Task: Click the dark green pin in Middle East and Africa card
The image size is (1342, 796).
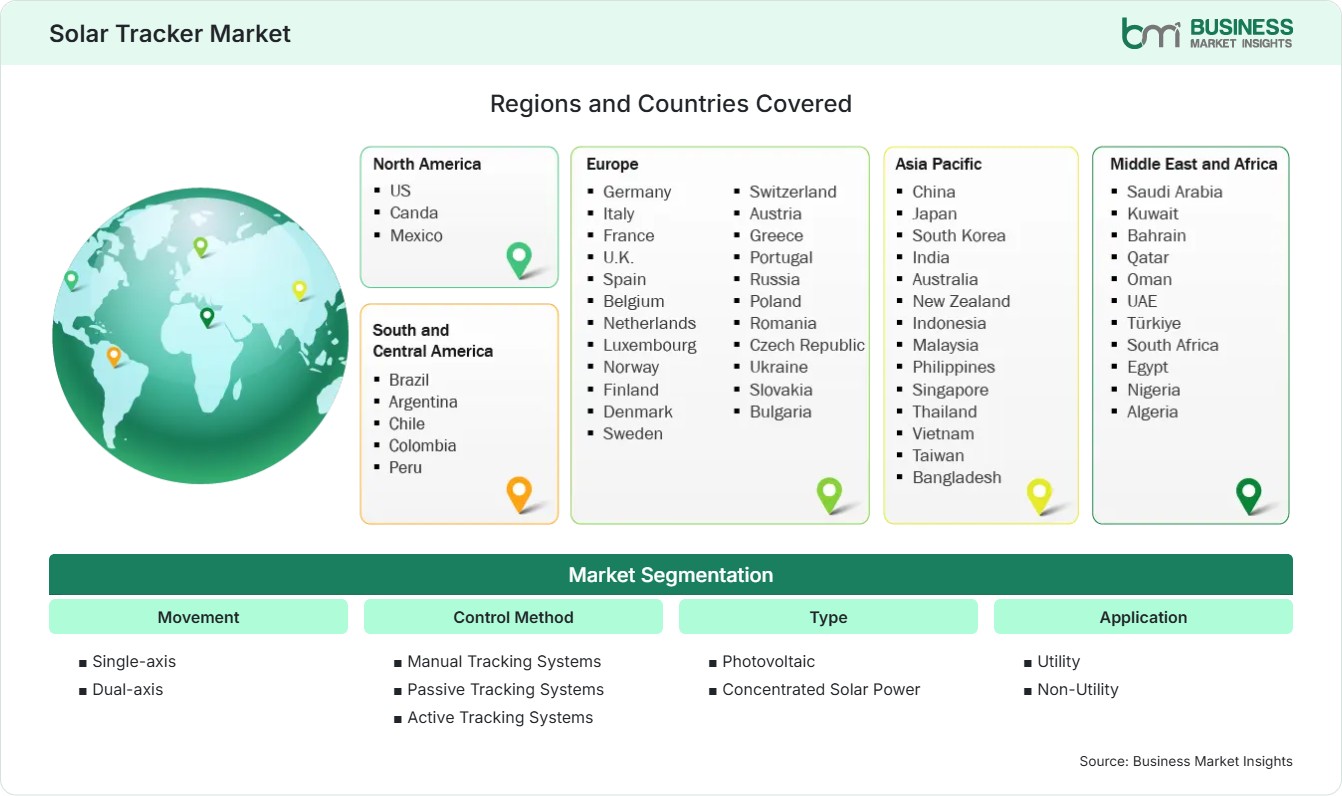Action: 1249,496
